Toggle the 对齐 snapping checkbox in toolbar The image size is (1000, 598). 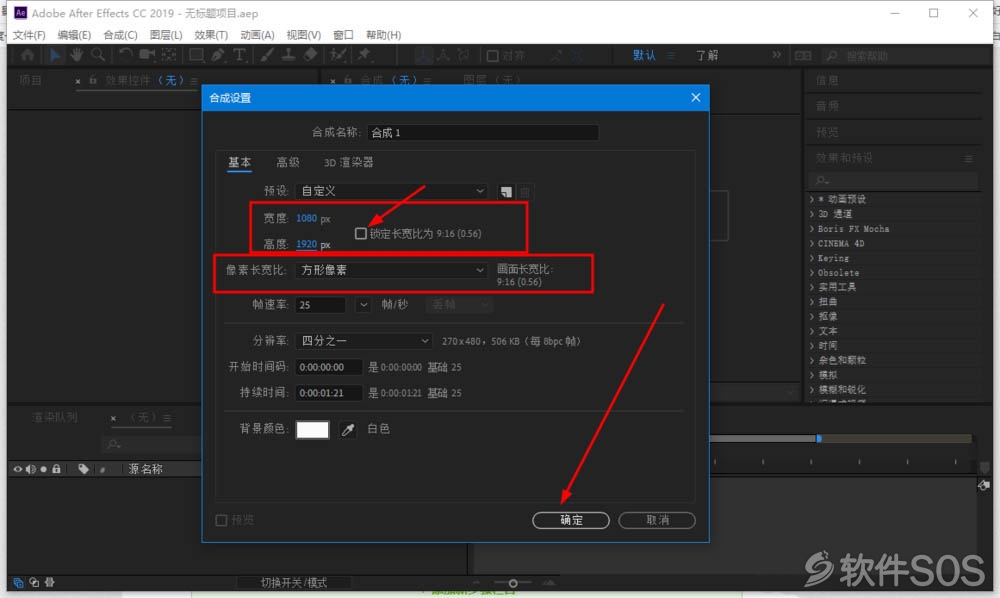point(492,56)
